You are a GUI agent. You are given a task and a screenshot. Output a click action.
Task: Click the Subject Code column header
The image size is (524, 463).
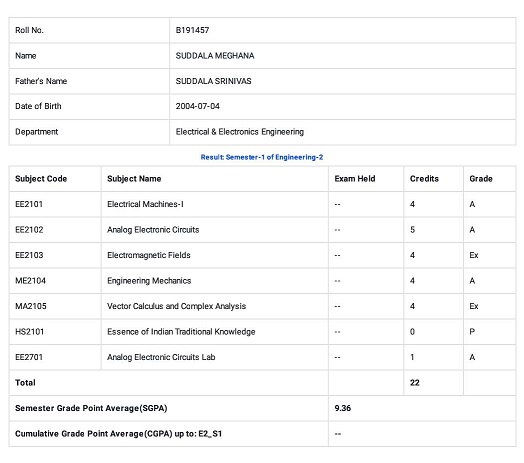41,179
